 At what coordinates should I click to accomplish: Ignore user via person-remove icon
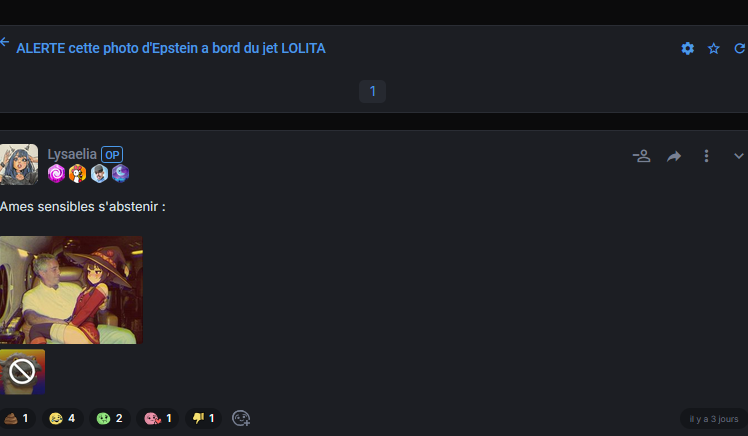(642, 156)
